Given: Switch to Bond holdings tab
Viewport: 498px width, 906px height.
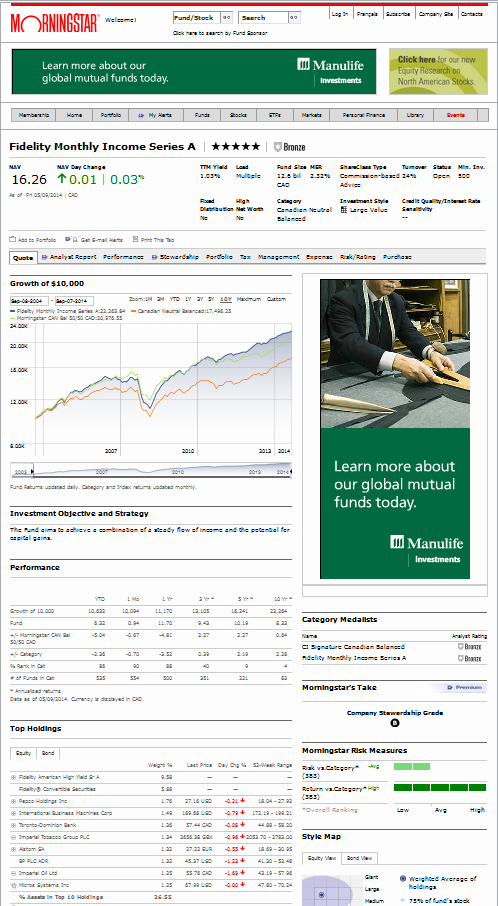Looking at the screenshot, I should tap(48, 753).
